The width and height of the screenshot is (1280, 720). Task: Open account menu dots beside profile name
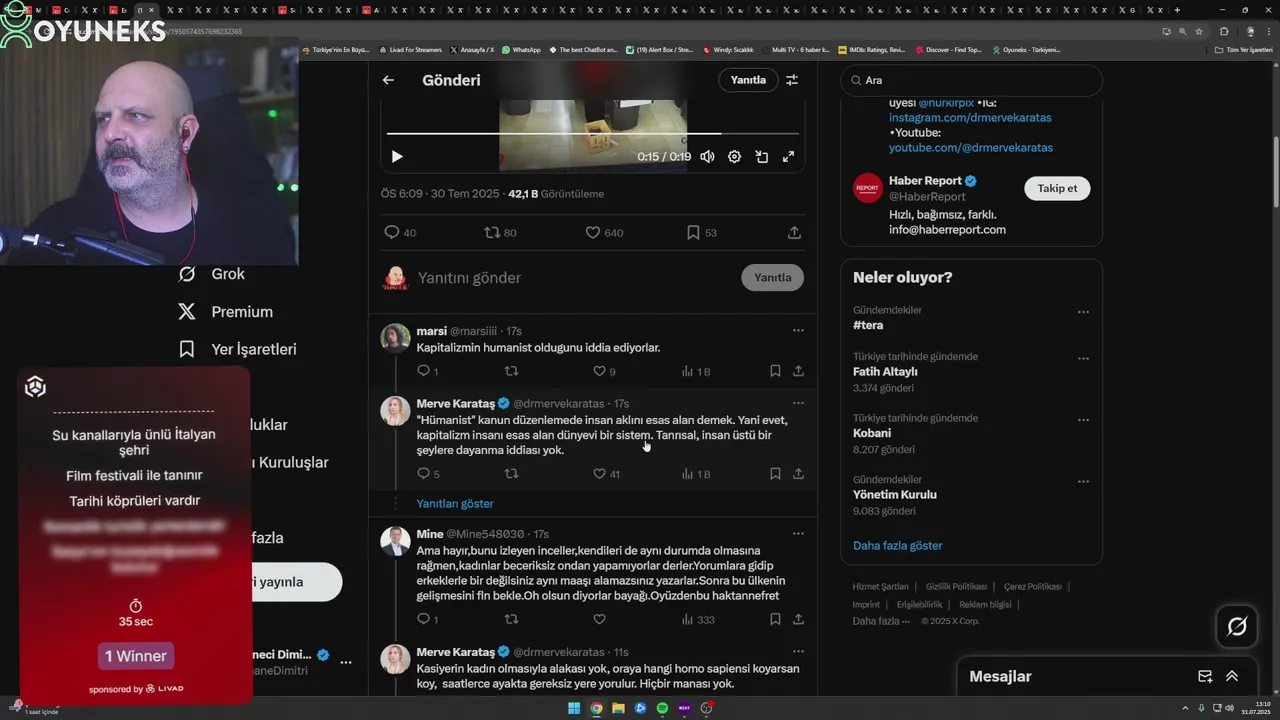click(345, 662)
